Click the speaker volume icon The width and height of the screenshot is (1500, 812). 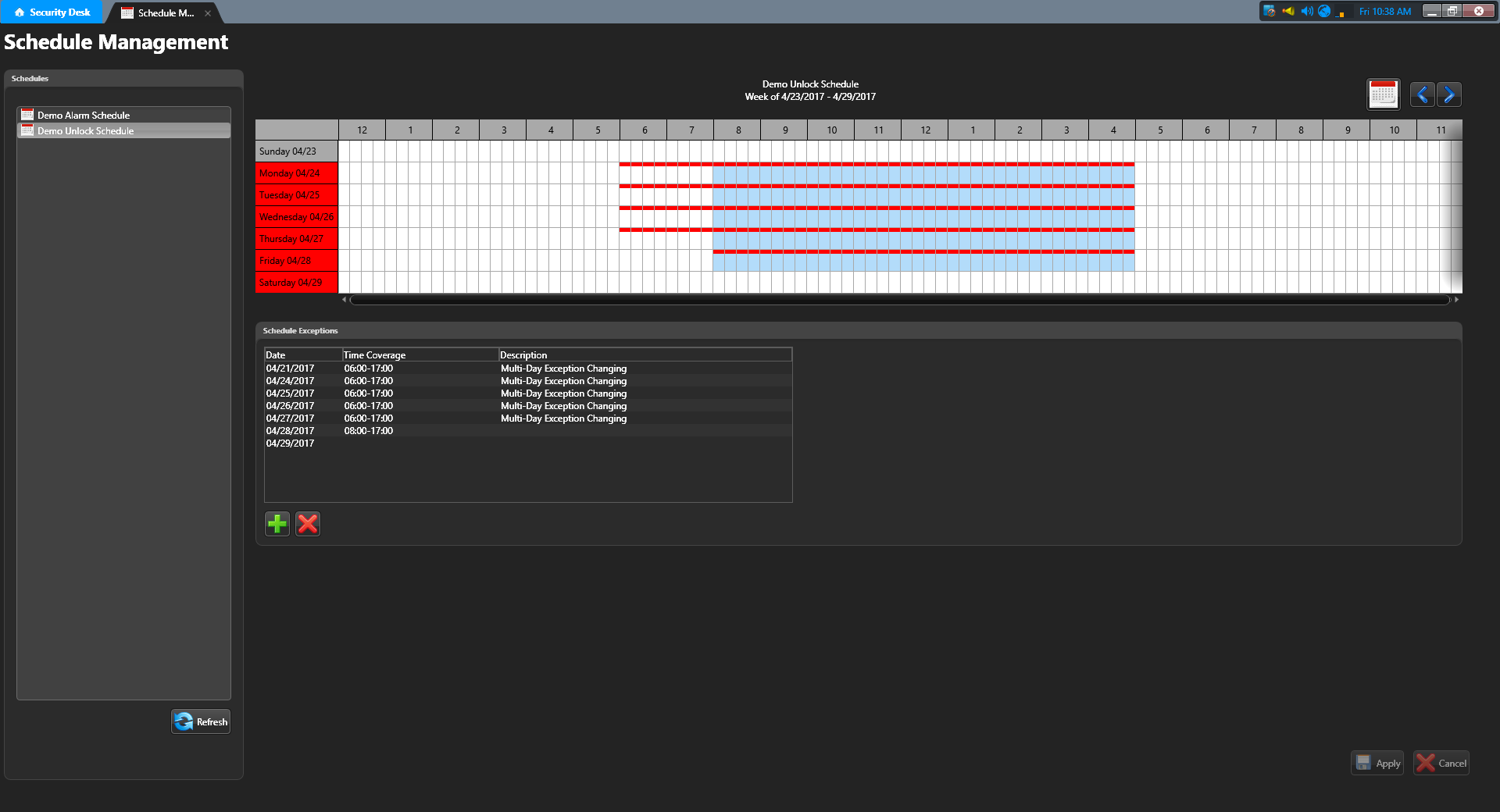point(1306,11)
